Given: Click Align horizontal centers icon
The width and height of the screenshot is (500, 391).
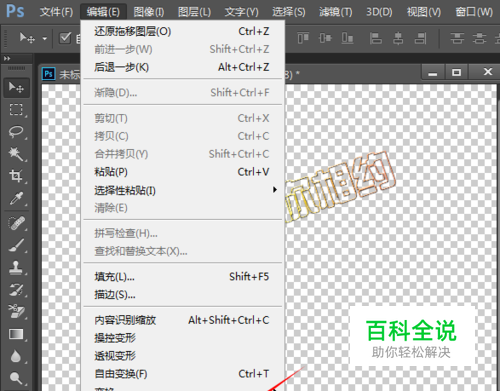Looking at the screenshot, I should [x=398, y=38].
